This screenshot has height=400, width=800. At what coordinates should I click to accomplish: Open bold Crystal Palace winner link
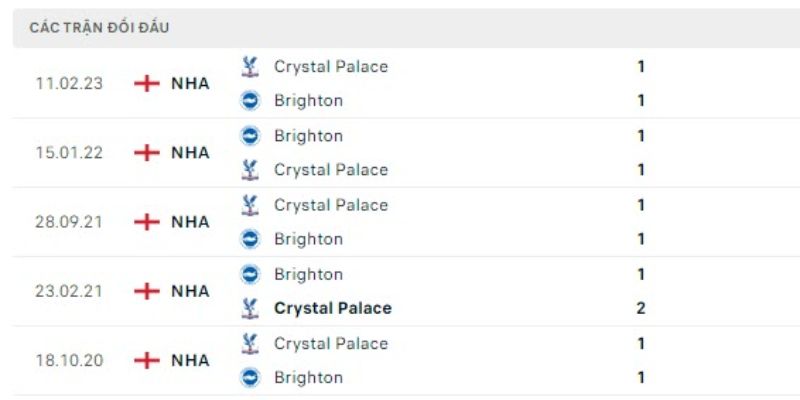pyautogui.click(x=332, y=308)
